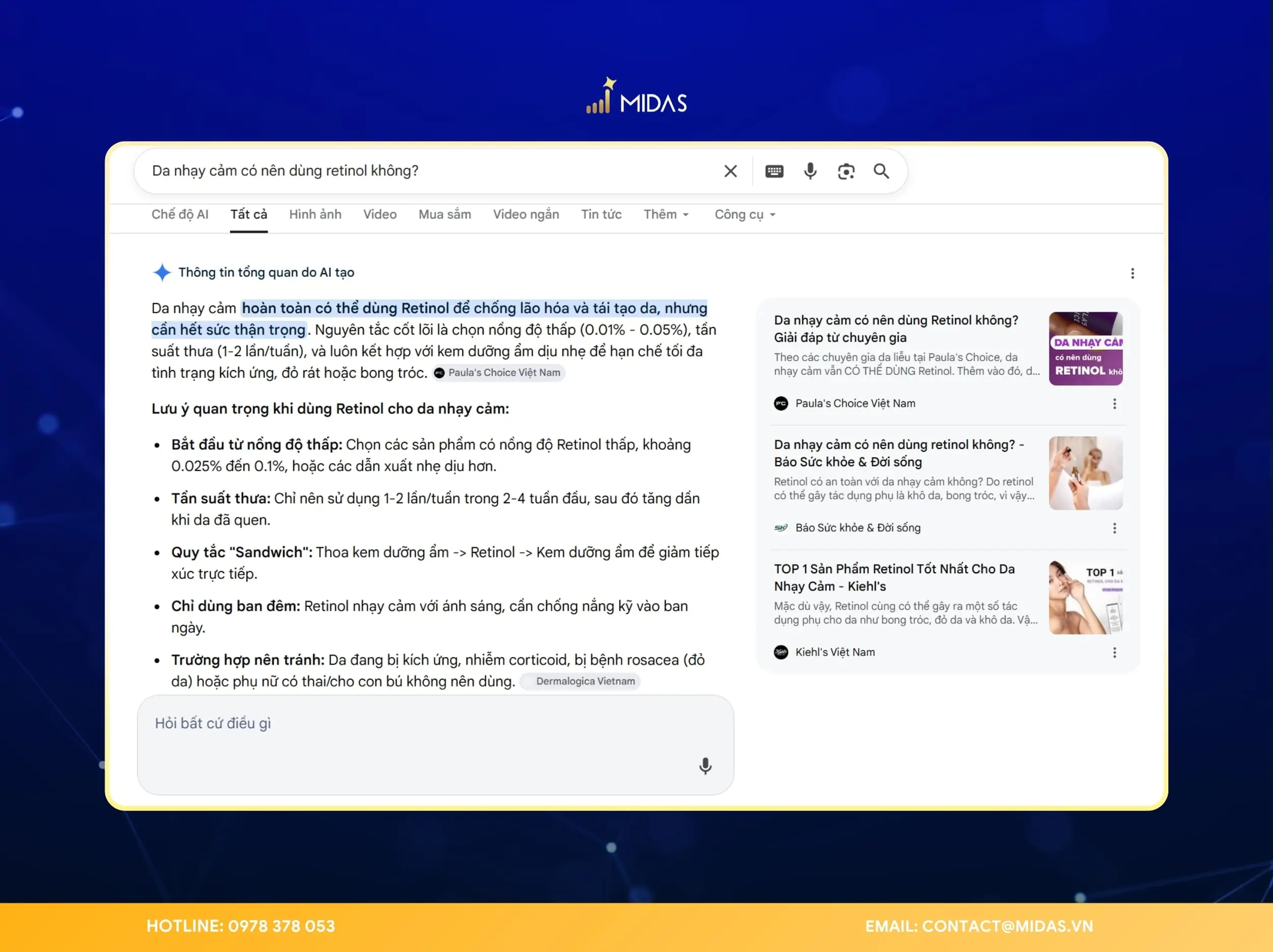This screenshot has height=952, width=1273.
Task: Open the Hình ảnh results tab
Action: 315,215
